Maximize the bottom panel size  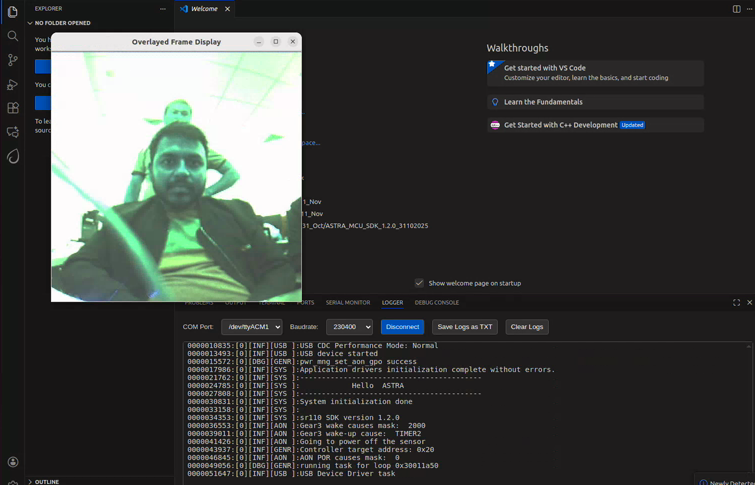coord(737,302)
